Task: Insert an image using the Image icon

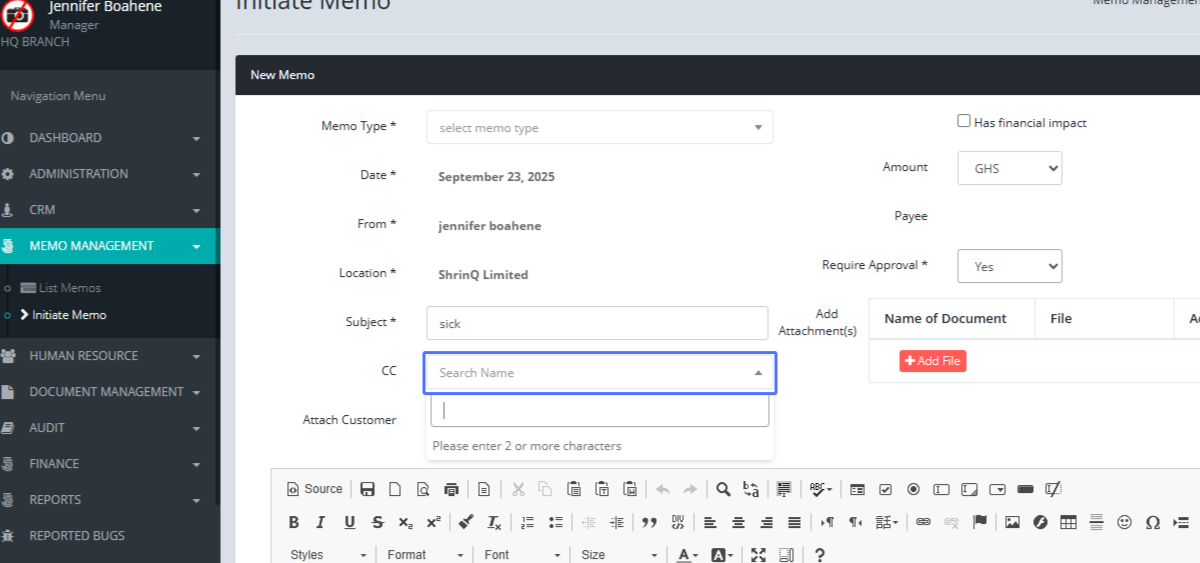Action: 1012,522
